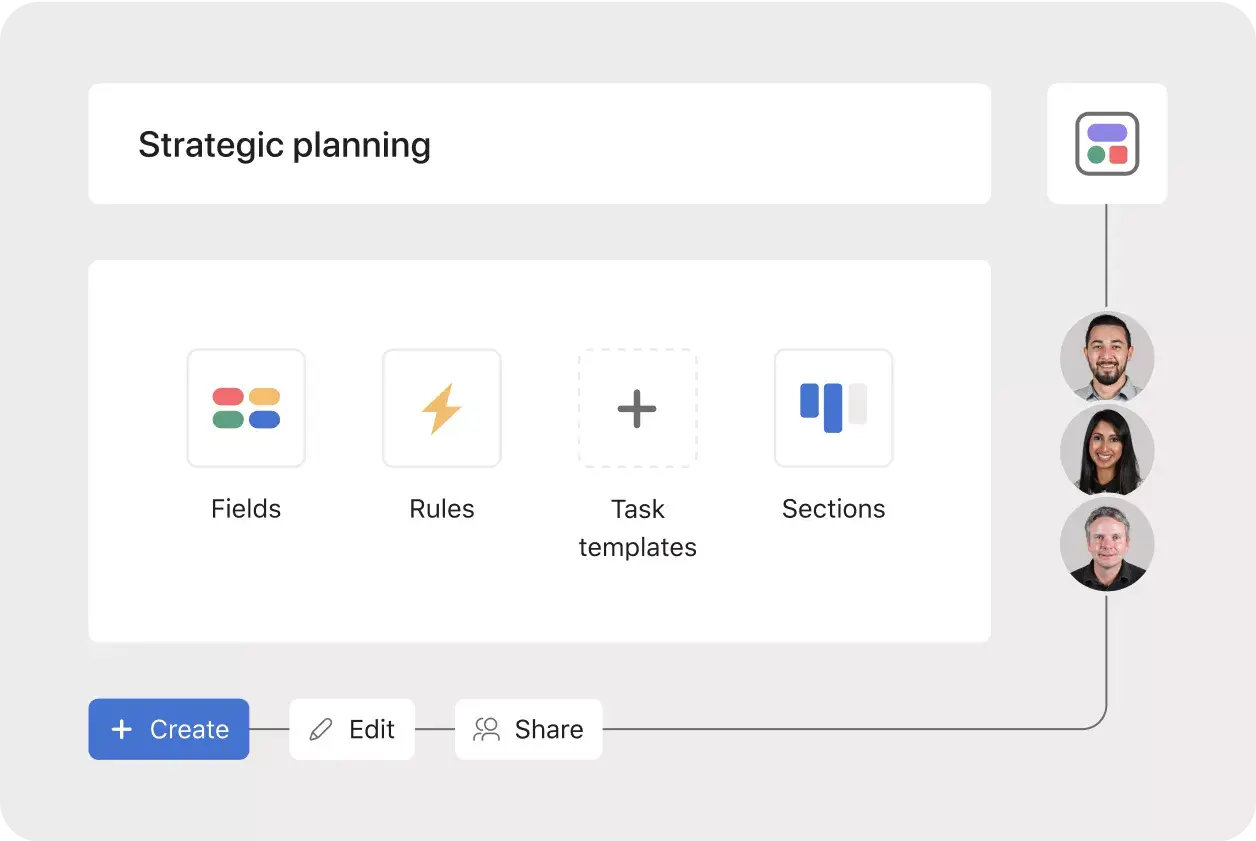The height and width of the screenshot is (841, 1256).
Task: Open the Fields customization icon
Action: pyautogui.click(x=246, y=408)
